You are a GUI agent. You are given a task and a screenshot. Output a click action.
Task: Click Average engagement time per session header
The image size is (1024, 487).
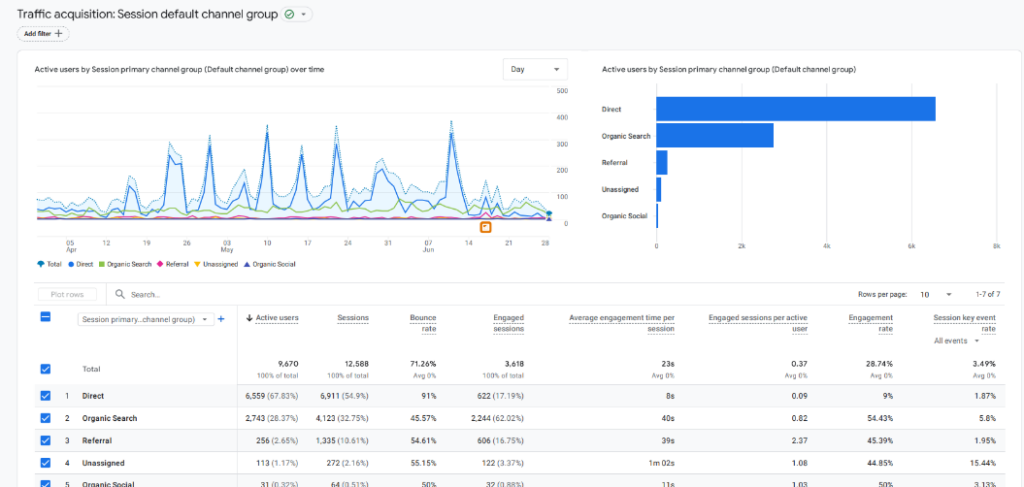622,323
